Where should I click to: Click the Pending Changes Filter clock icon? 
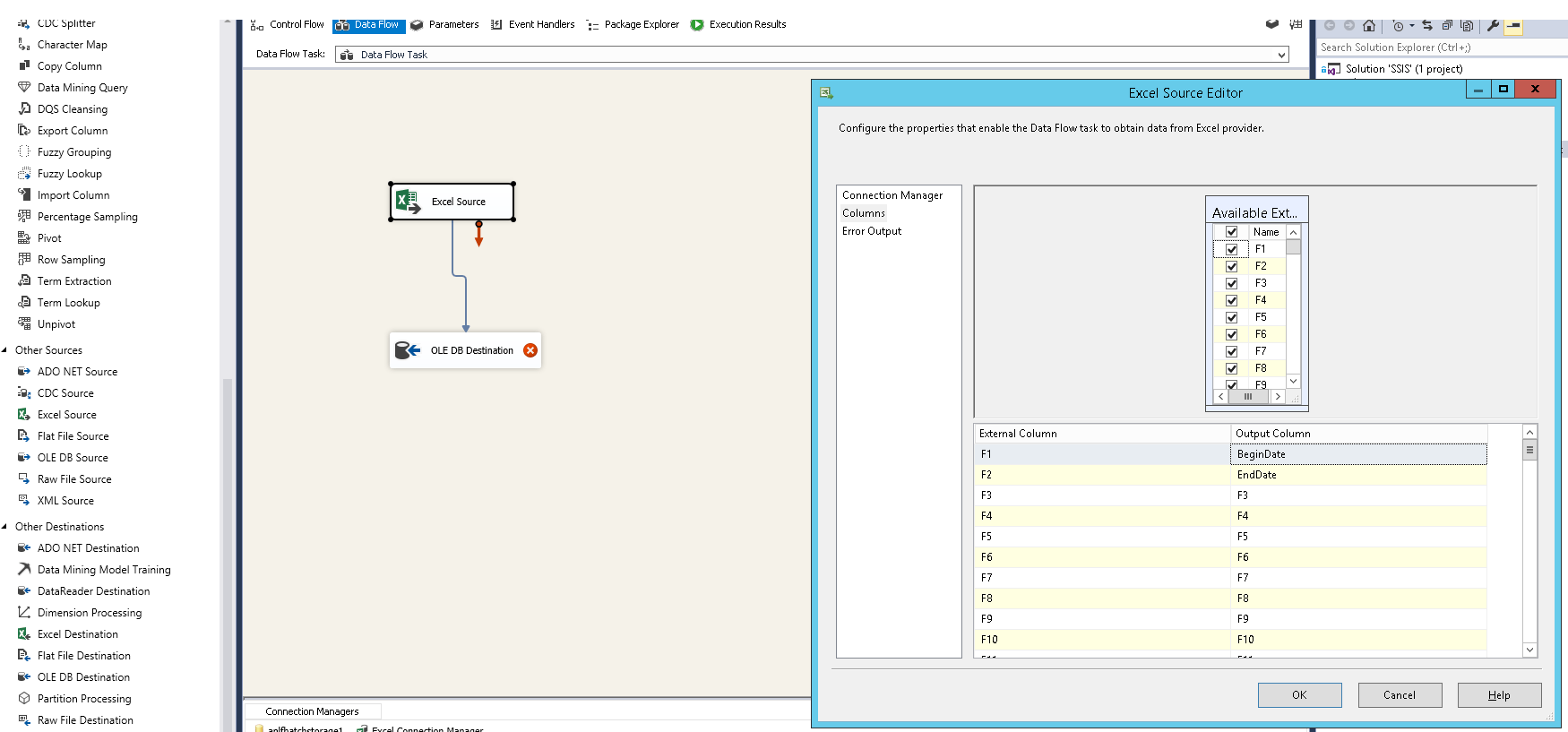coord(1398,25)
